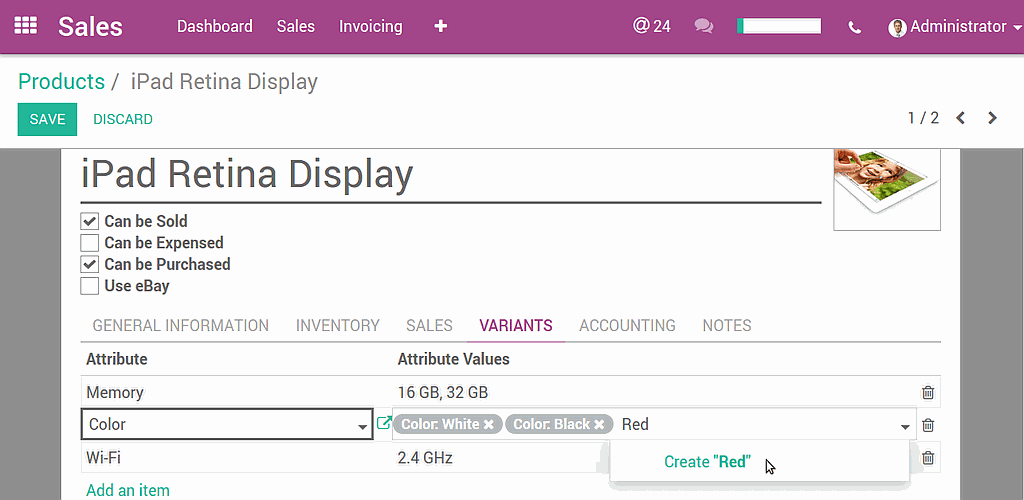This screenshot has width=1024, height=500.
Task: Enable the Can be Expensed checkbox
Action: pyautogui.click(x=90, y=243)
